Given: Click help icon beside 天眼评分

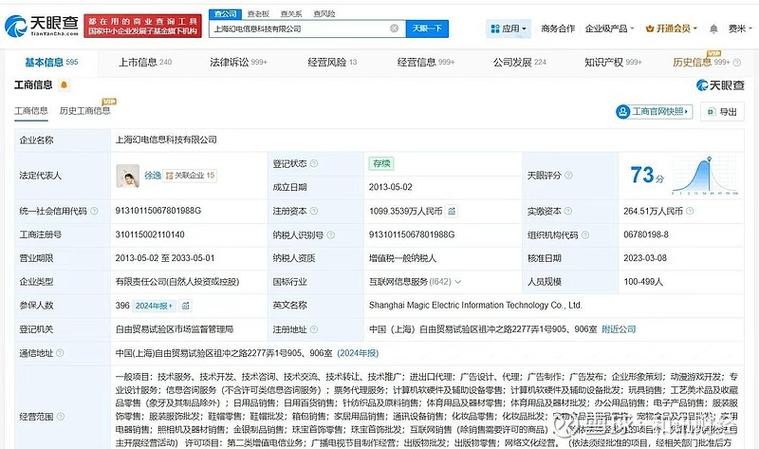Looking at the screenshot, I should [x=568, y=175].
